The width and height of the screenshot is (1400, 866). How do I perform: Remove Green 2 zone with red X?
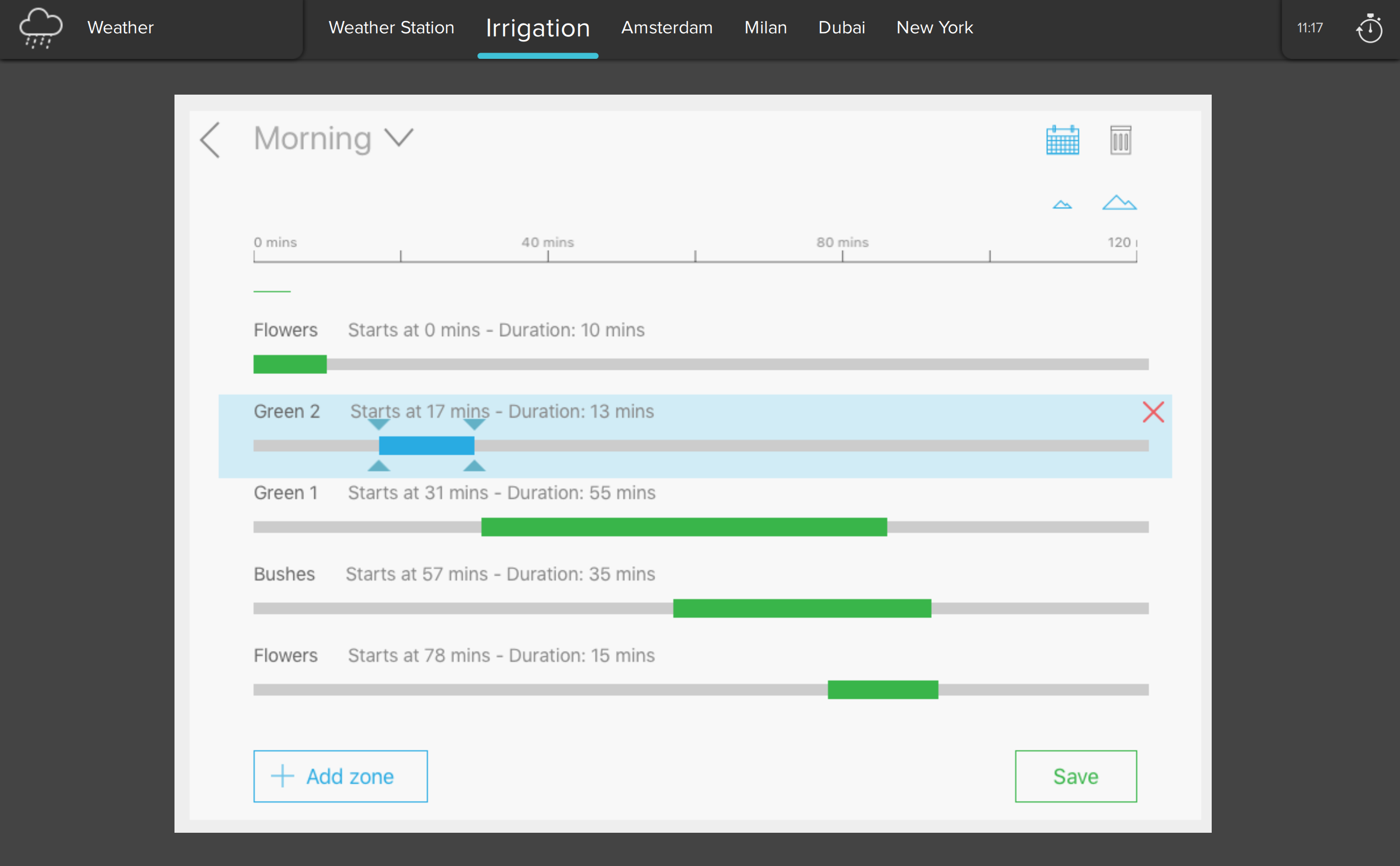click(1153, 412)
